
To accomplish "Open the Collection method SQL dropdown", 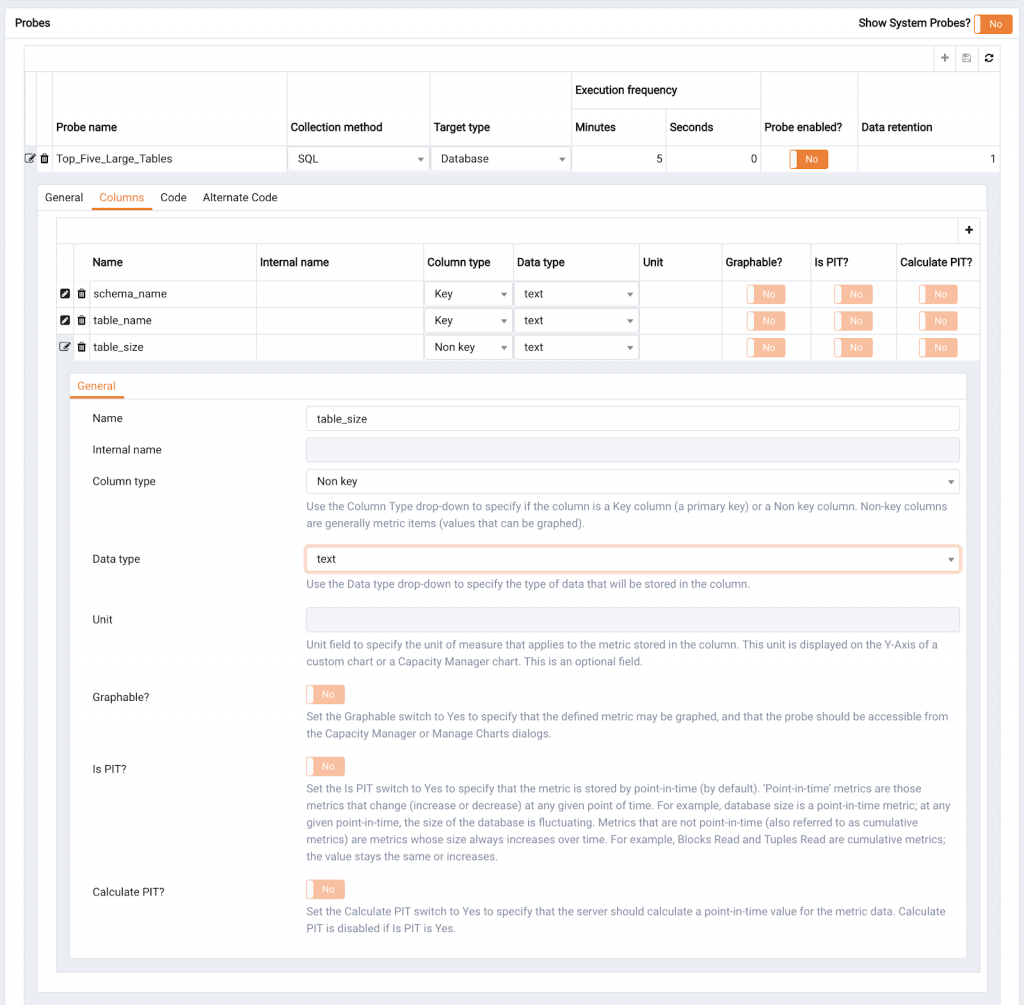I will 357,159.
